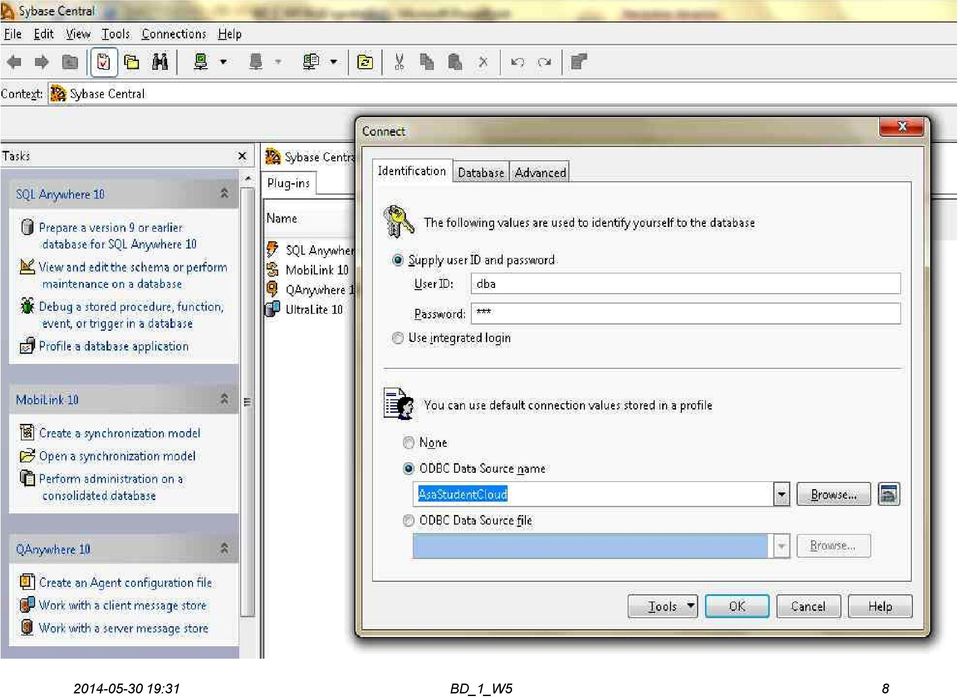Click the Back arrow toolbar icon
Viewport: 960px width, 698px height.
[x=14, y=62]
